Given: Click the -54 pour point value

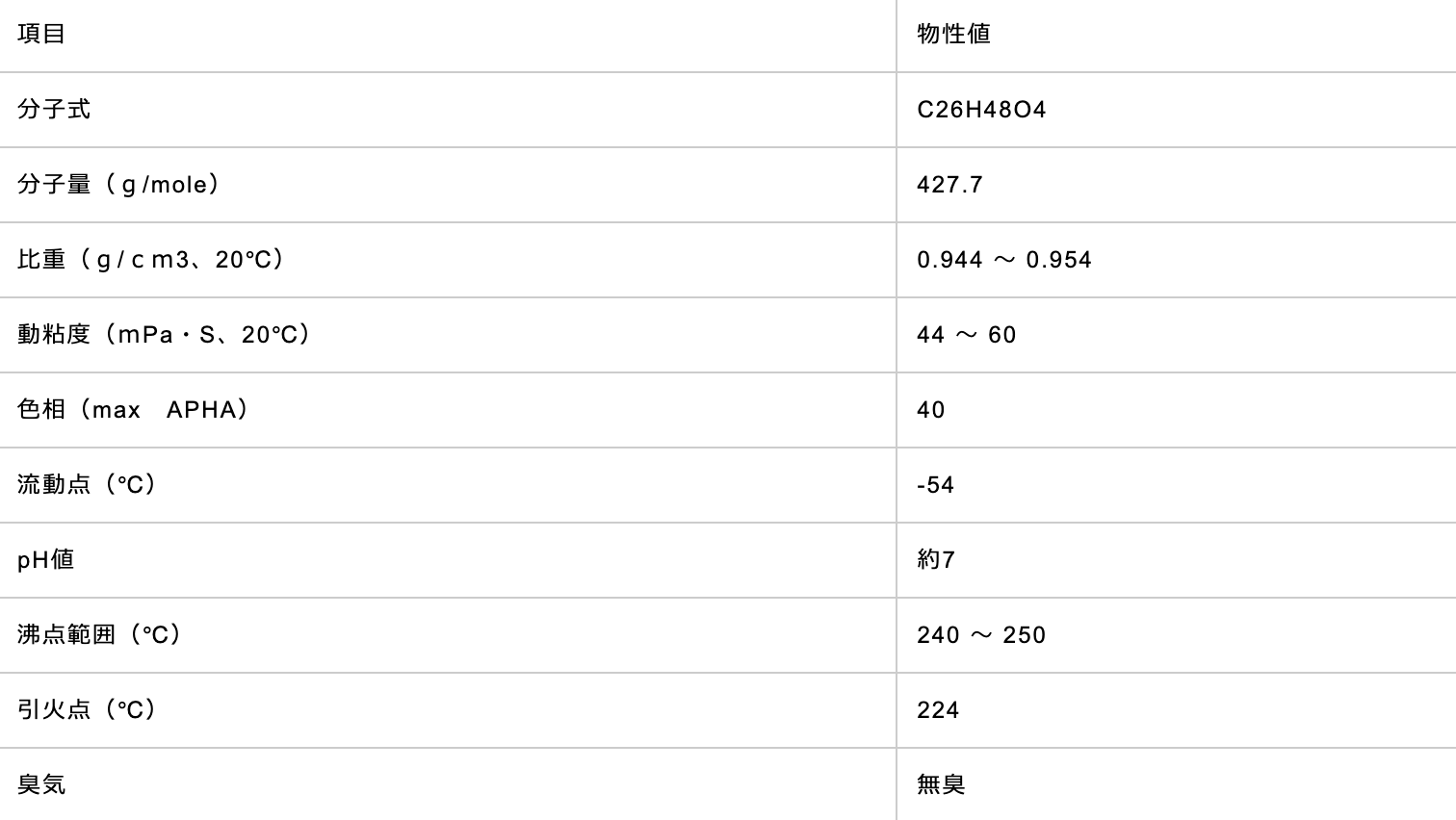Looking at the screenshot, I should (x=935, y=485).
